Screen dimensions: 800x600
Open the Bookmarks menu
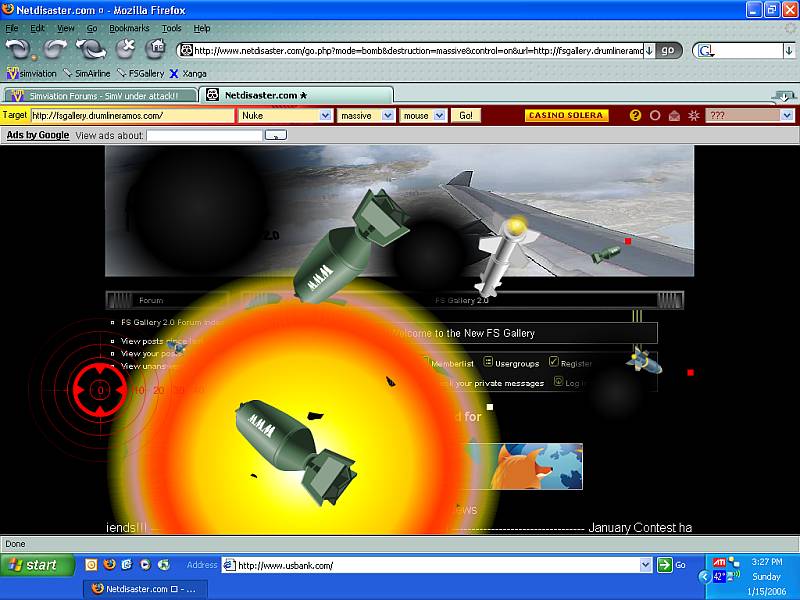pyautogui.click(x=129, y=28)
